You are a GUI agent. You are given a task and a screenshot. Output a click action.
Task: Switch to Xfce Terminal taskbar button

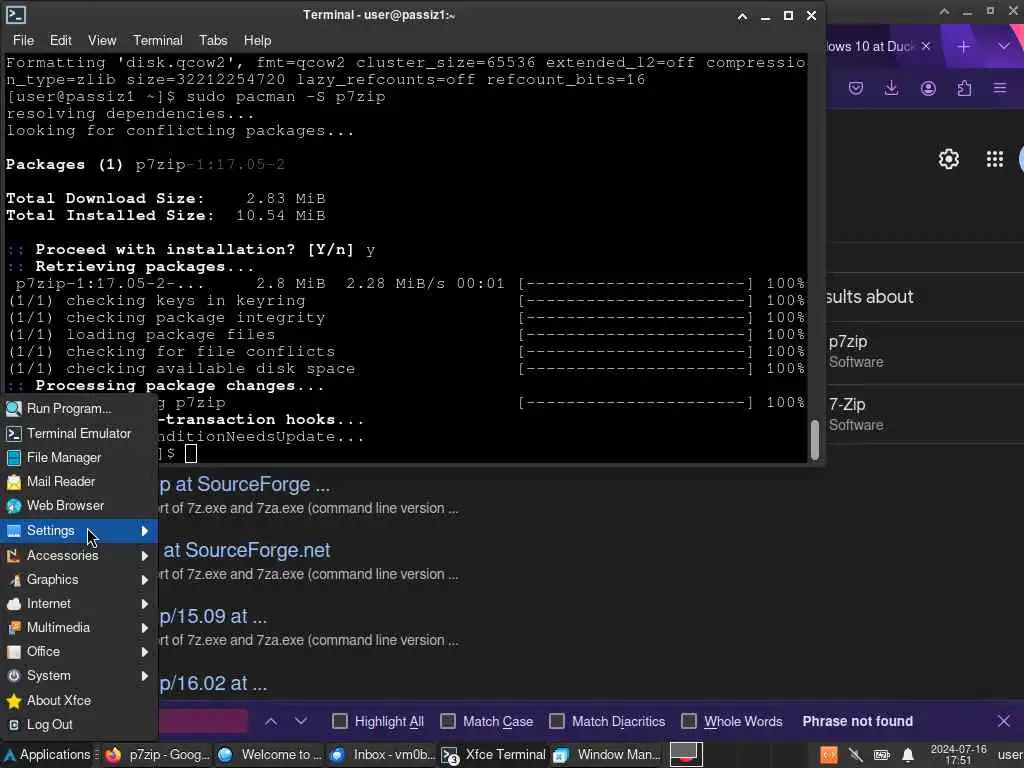click(x=494, y=755)
